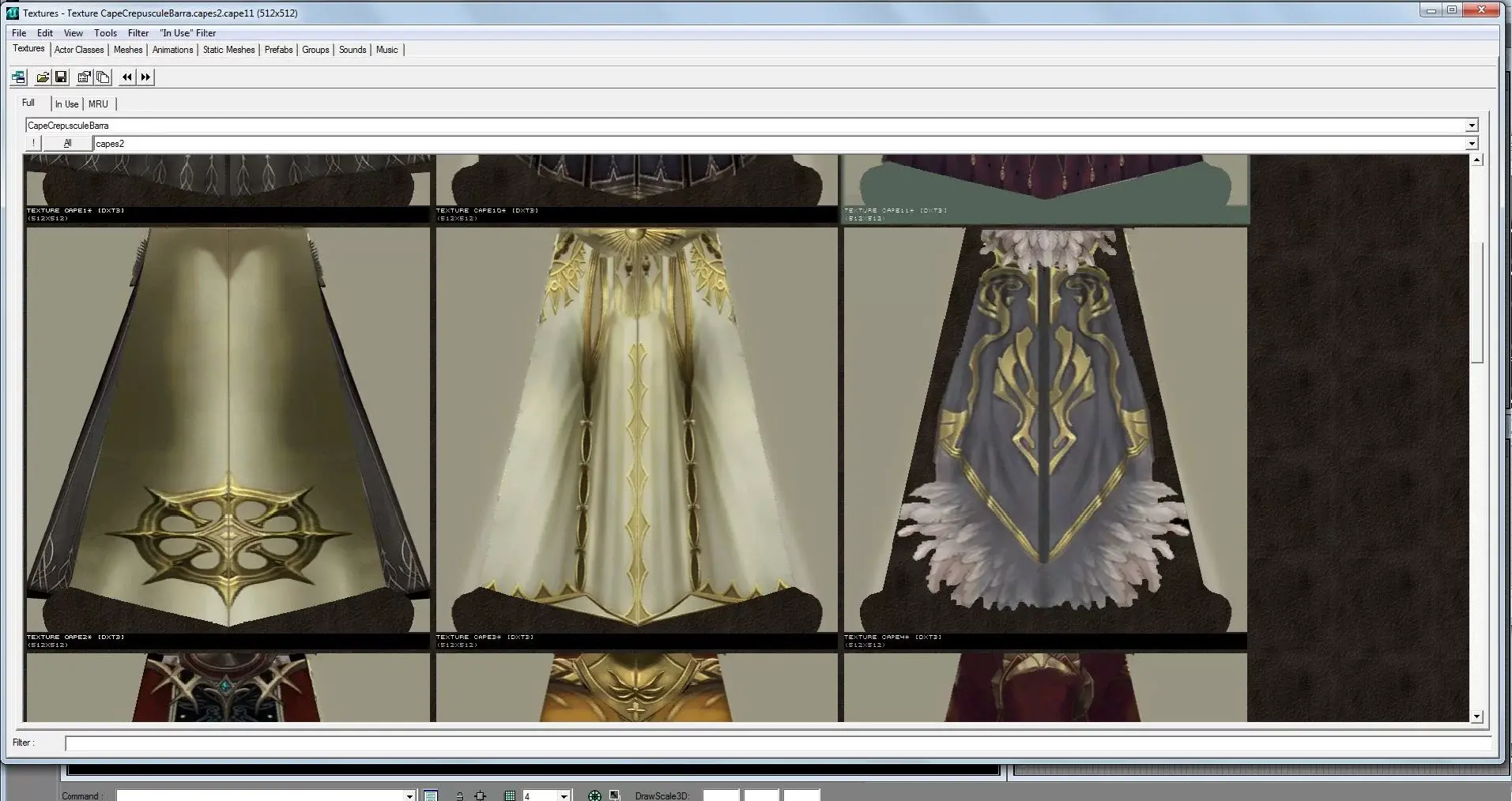Screen dimensions: 1512x801
Task: Switch to the Sounds tab
Action: (353, 50)
